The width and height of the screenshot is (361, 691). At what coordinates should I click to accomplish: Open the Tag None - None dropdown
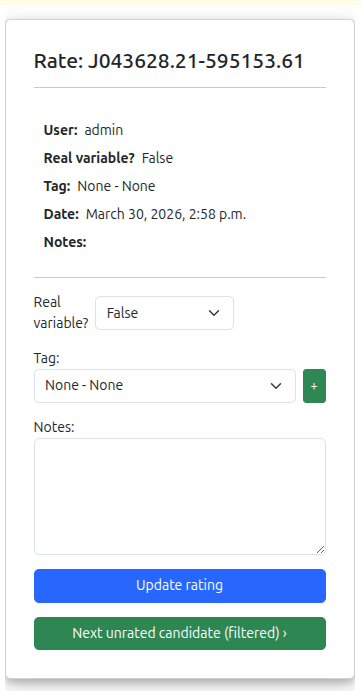164,386
